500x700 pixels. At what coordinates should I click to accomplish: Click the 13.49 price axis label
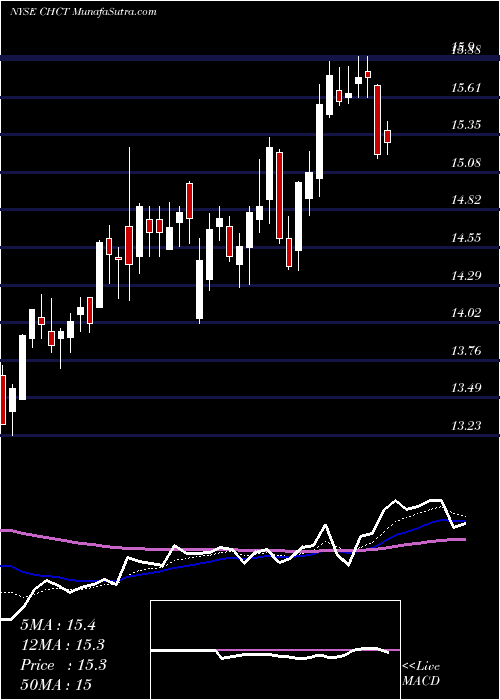click(x=466, y=388)
